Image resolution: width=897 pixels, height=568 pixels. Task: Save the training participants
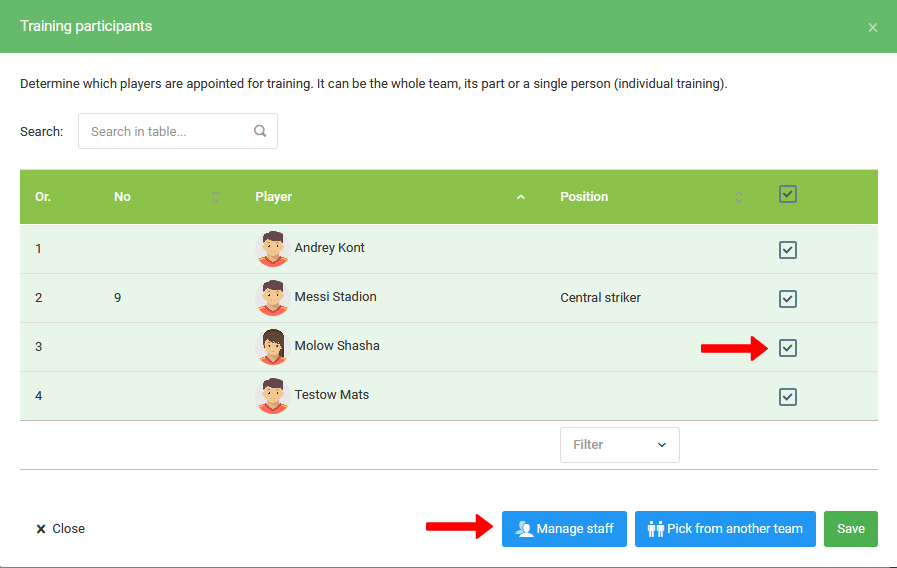pos(850,529)
